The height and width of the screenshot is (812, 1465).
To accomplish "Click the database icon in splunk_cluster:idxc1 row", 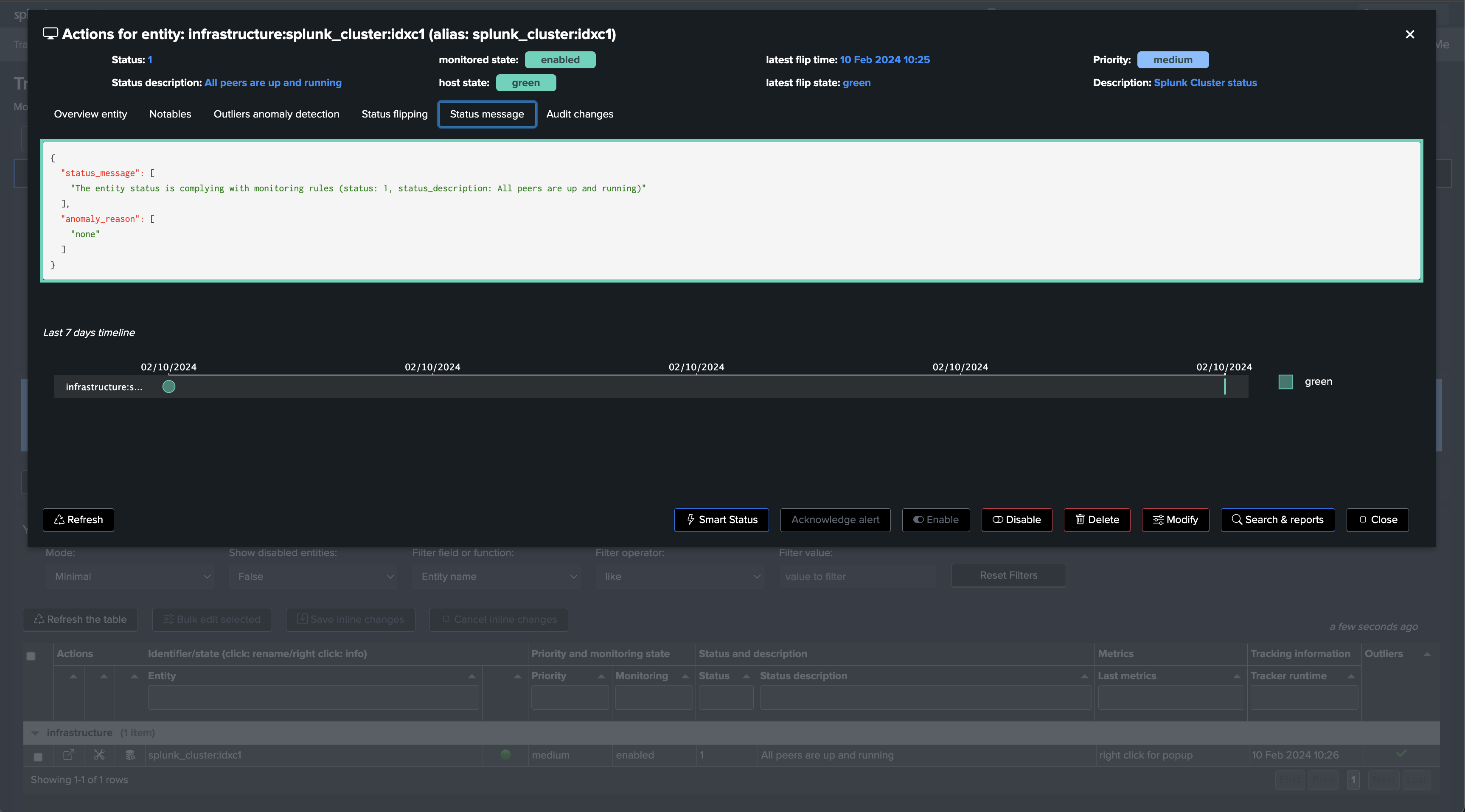I will pos(130,755).
